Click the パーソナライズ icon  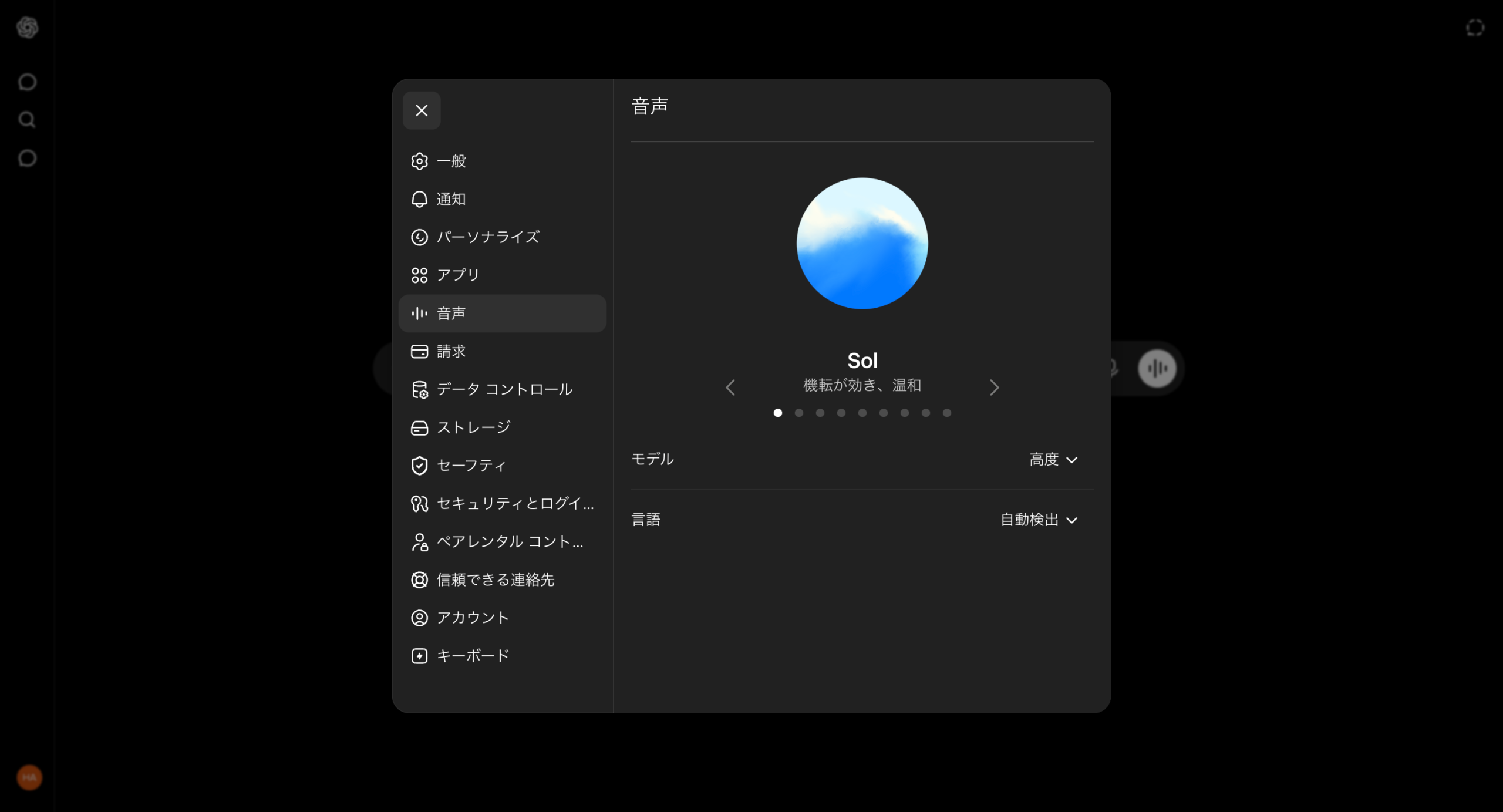point(419,237)
